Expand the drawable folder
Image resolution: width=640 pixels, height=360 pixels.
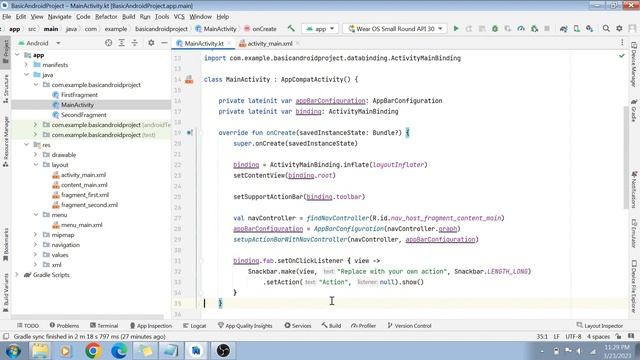point(36,155)
